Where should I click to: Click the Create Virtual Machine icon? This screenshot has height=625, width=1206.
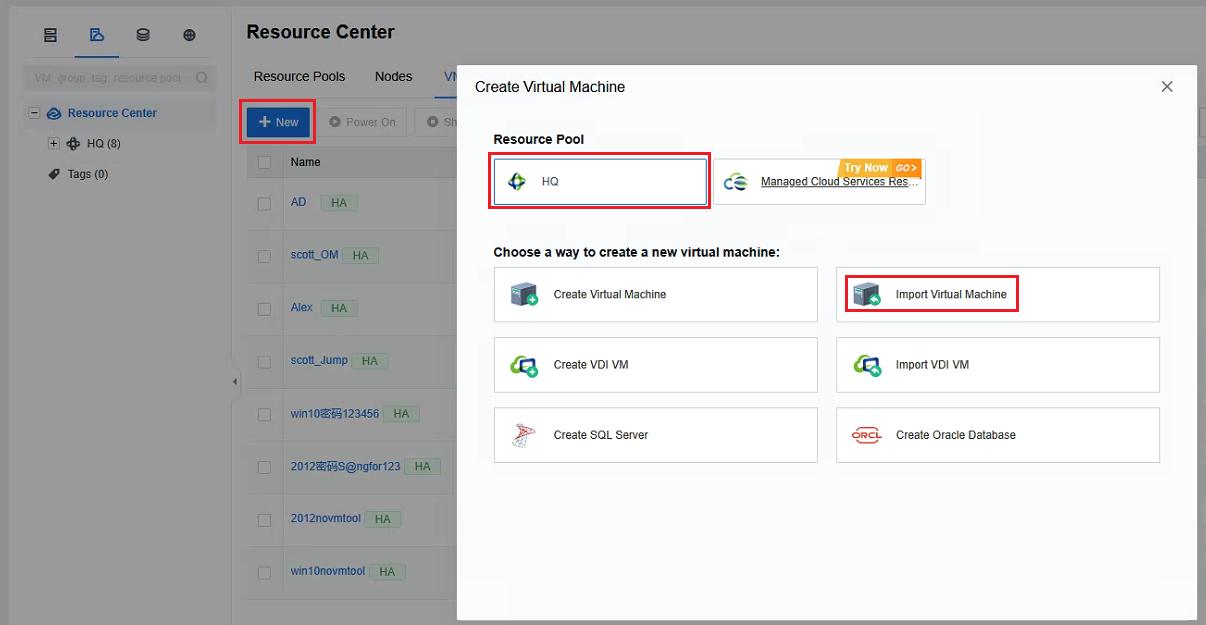pyautogui.click(x=524, y=294)
